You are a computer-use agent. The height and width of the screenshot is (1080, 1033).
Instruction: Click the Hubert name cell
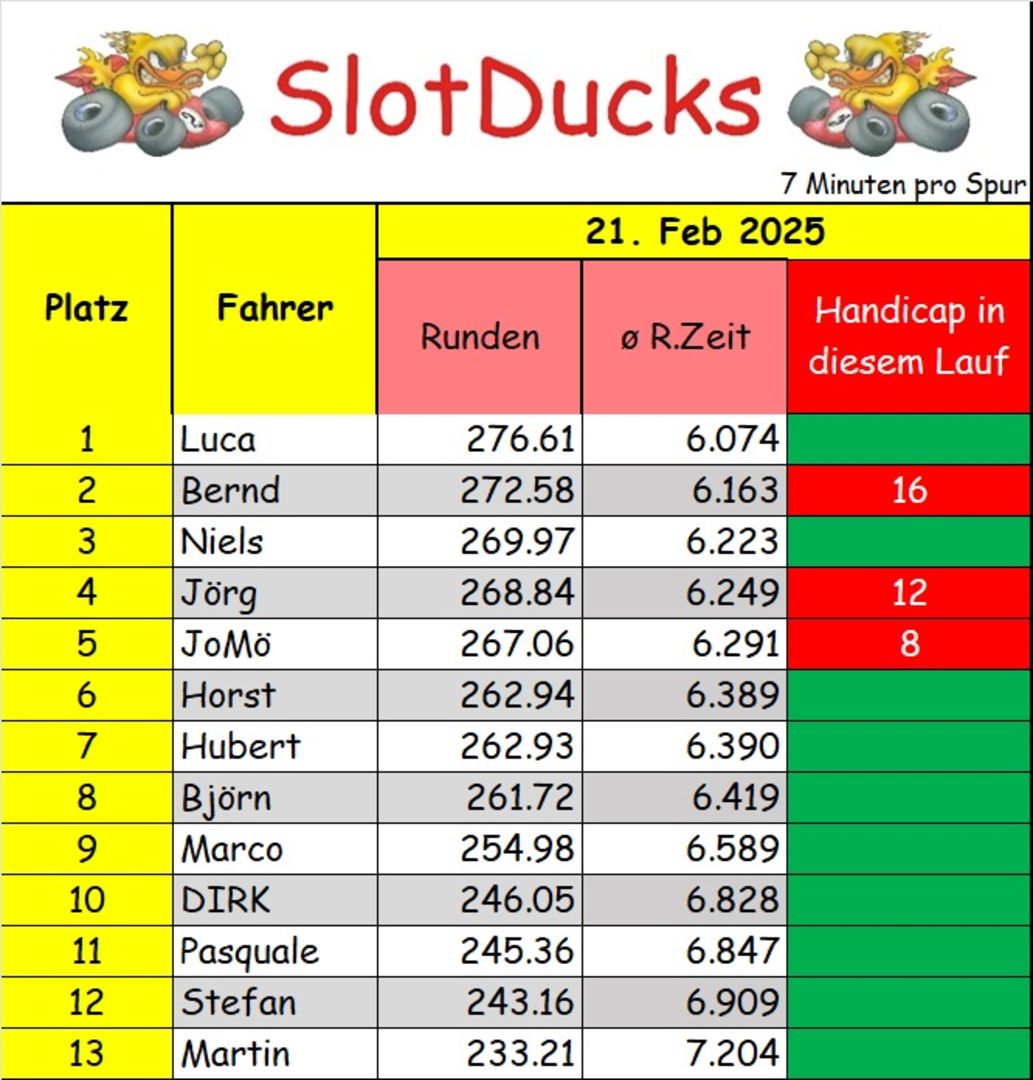pos(275,746)
